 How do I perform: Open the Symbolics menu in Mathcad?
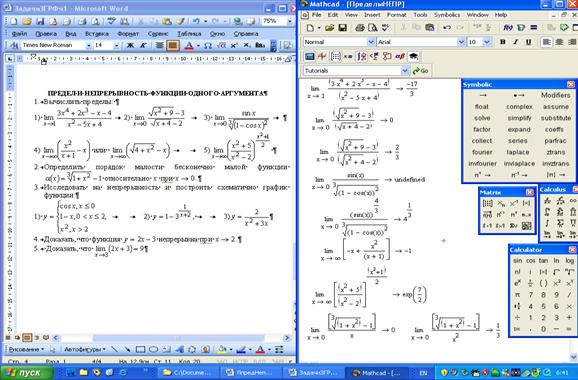pos(447,15)
